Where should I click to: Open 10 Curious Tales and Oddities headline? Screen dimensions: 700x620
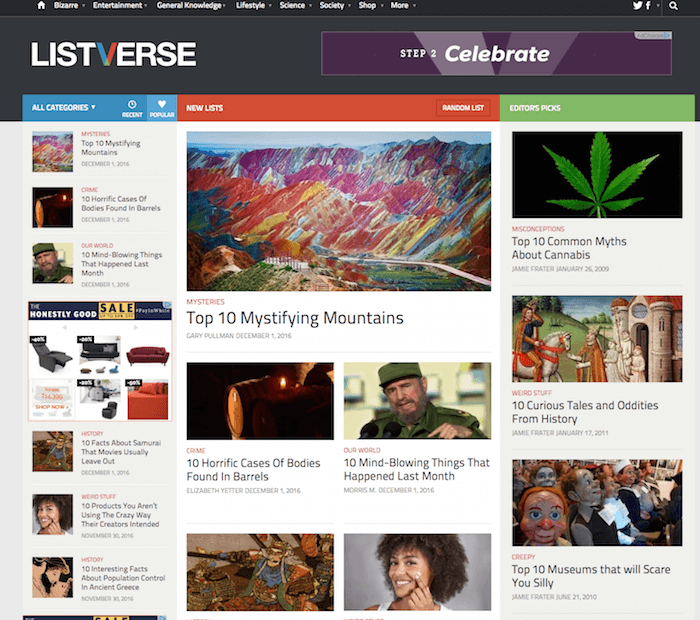pyautogui.click(x=585, y=412)
